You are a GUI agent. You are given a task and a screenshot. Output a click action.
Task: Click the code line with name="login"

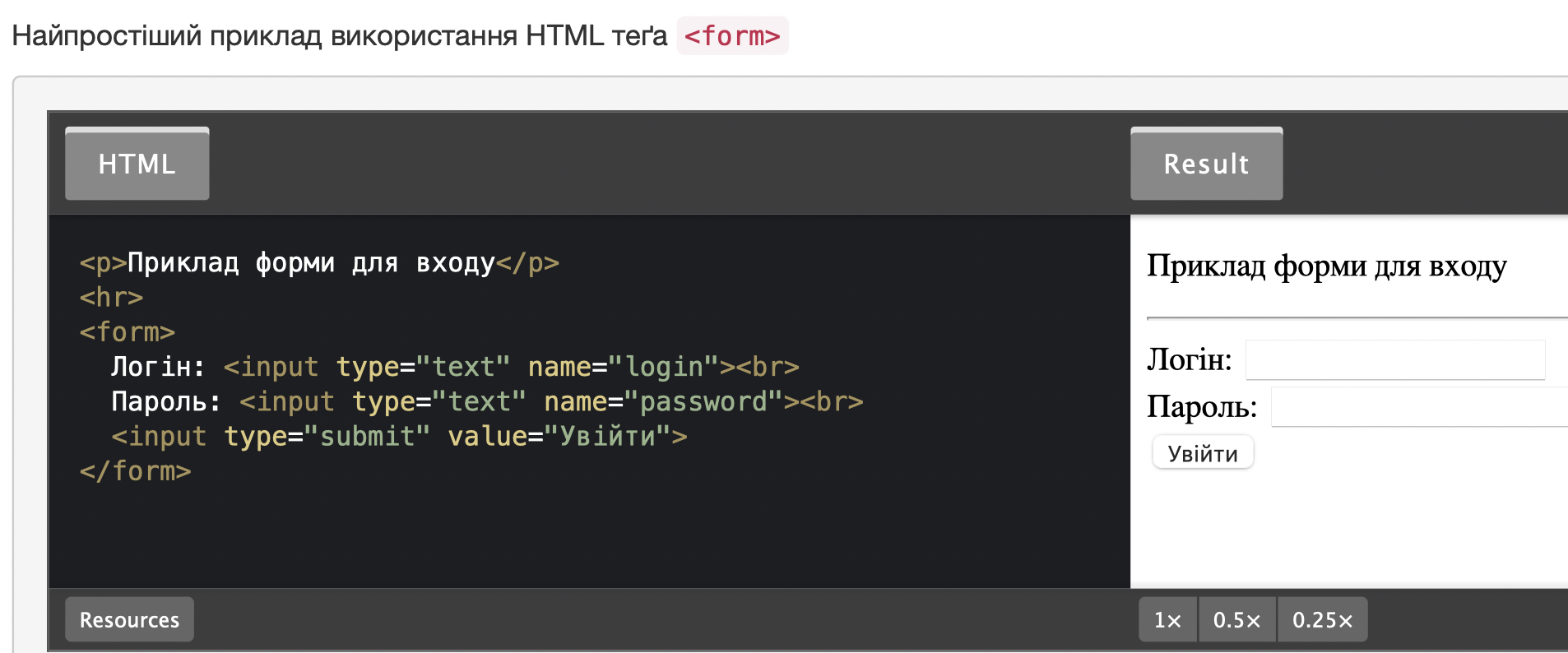[x=454, y=367]
